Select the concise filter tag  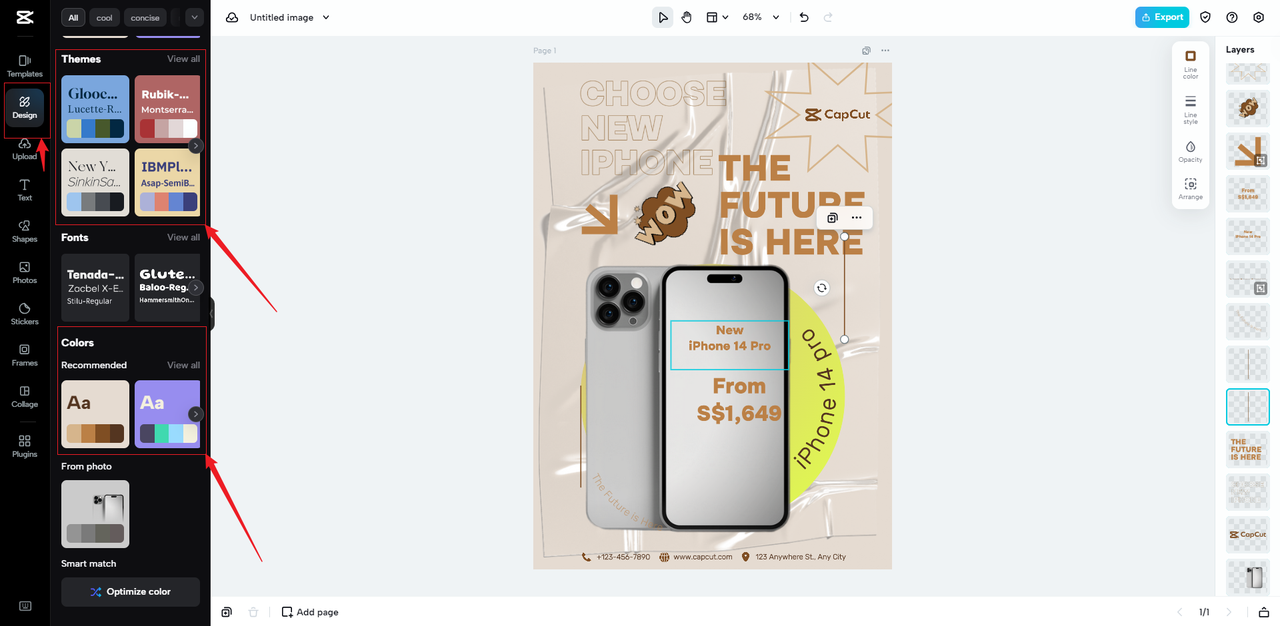point(145,17)
